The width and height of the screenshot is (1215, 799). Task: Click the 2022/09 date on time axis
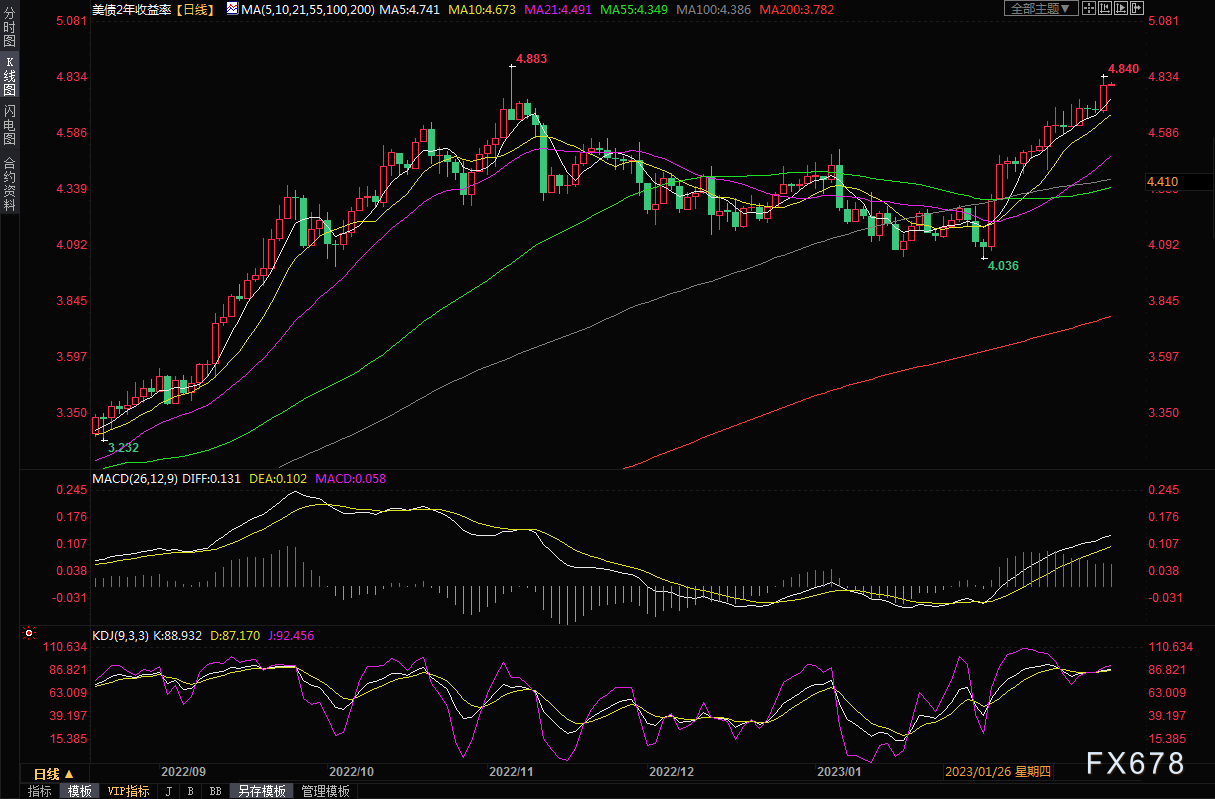tap(183, 772)
